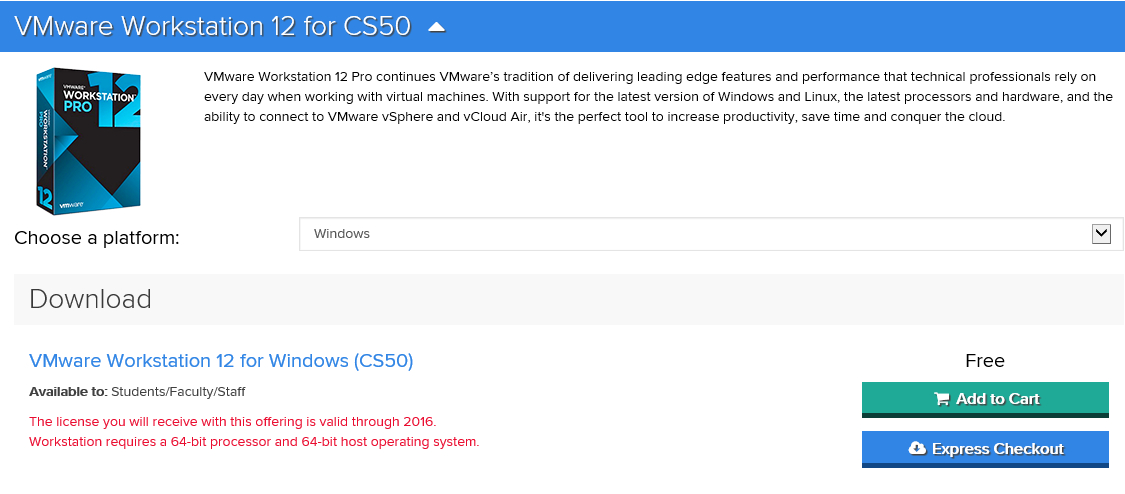Click the platform dropdown arrow button
1125x494 pixels.
coord(1101,234)
